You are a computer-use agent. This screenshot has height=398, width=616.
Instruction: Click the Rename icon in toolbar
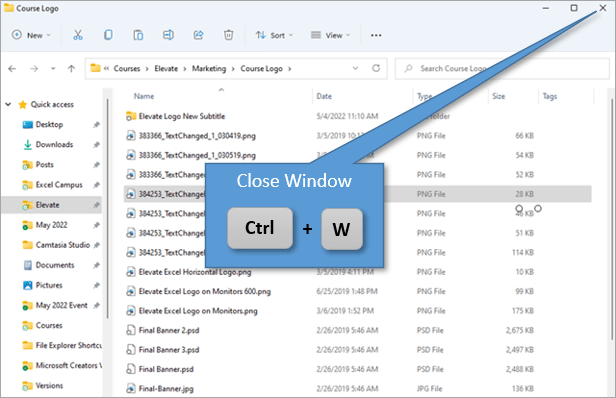point(168,35)
